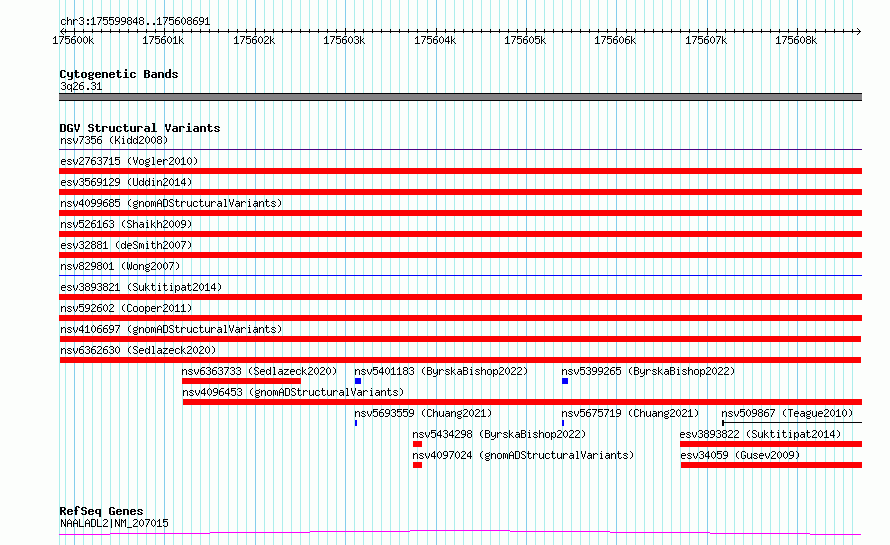Select the blue tick below nsv5675719
This screenshot has width=890, height=545.
[563, 423]
